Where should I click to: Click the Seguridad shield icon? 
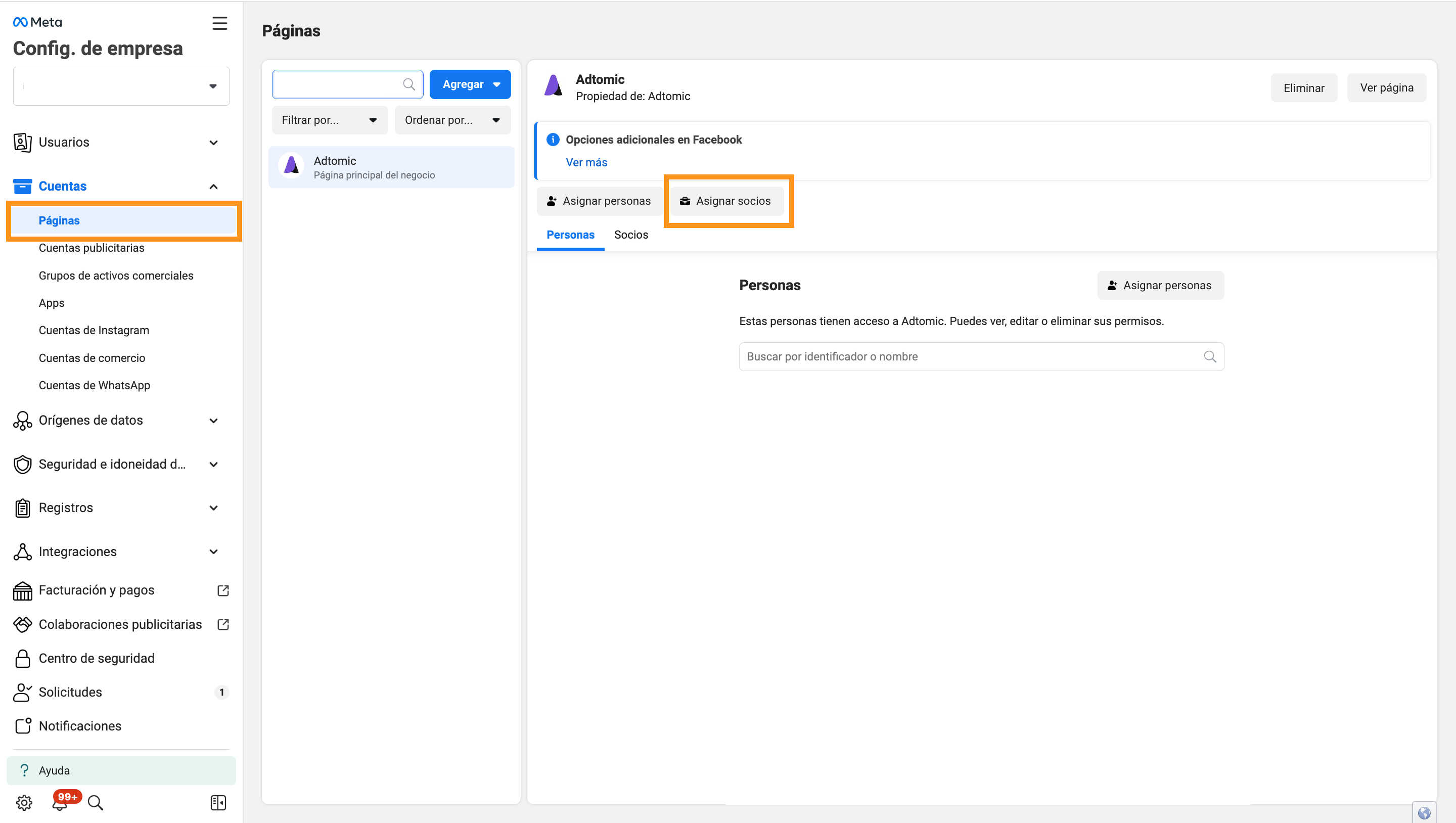click(x=22, y=464)
